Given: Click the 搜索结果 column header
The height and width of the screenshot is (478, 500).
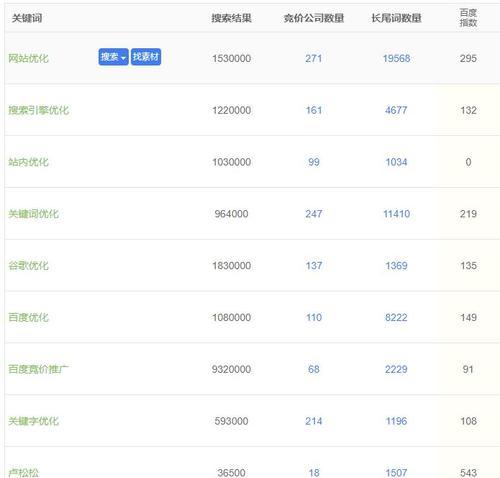Looking at the screenshot, I should click(231, 18).
